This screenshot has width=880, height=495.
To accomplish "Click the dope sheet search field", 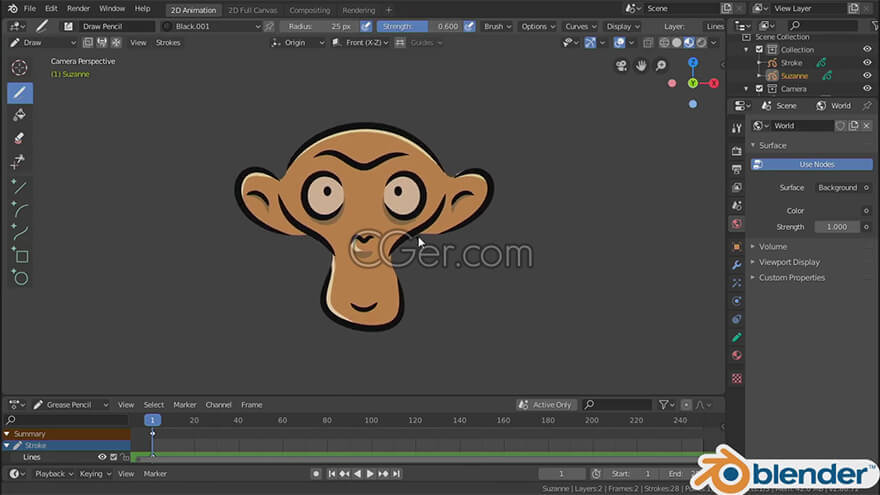I will pyautogui.click(x=617, y=405).
